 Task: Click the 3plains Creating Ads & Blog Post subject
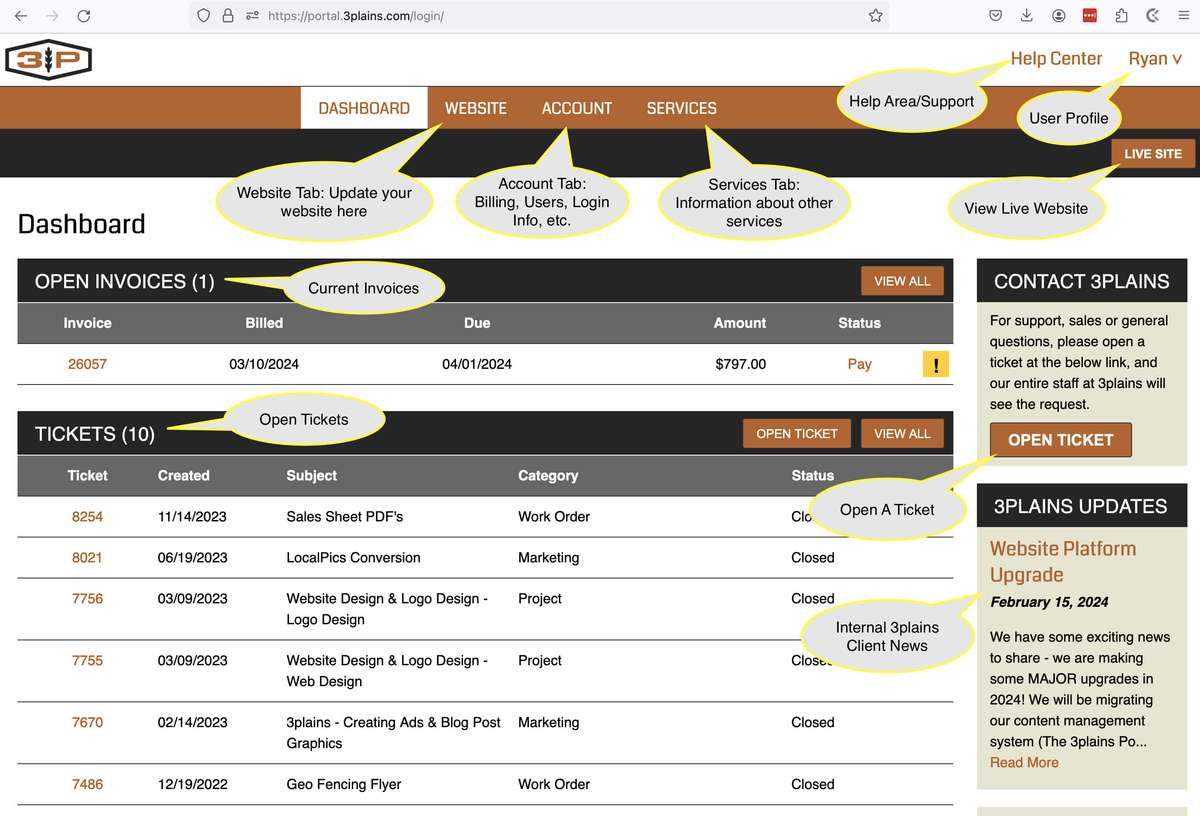[x=394, y=733]
